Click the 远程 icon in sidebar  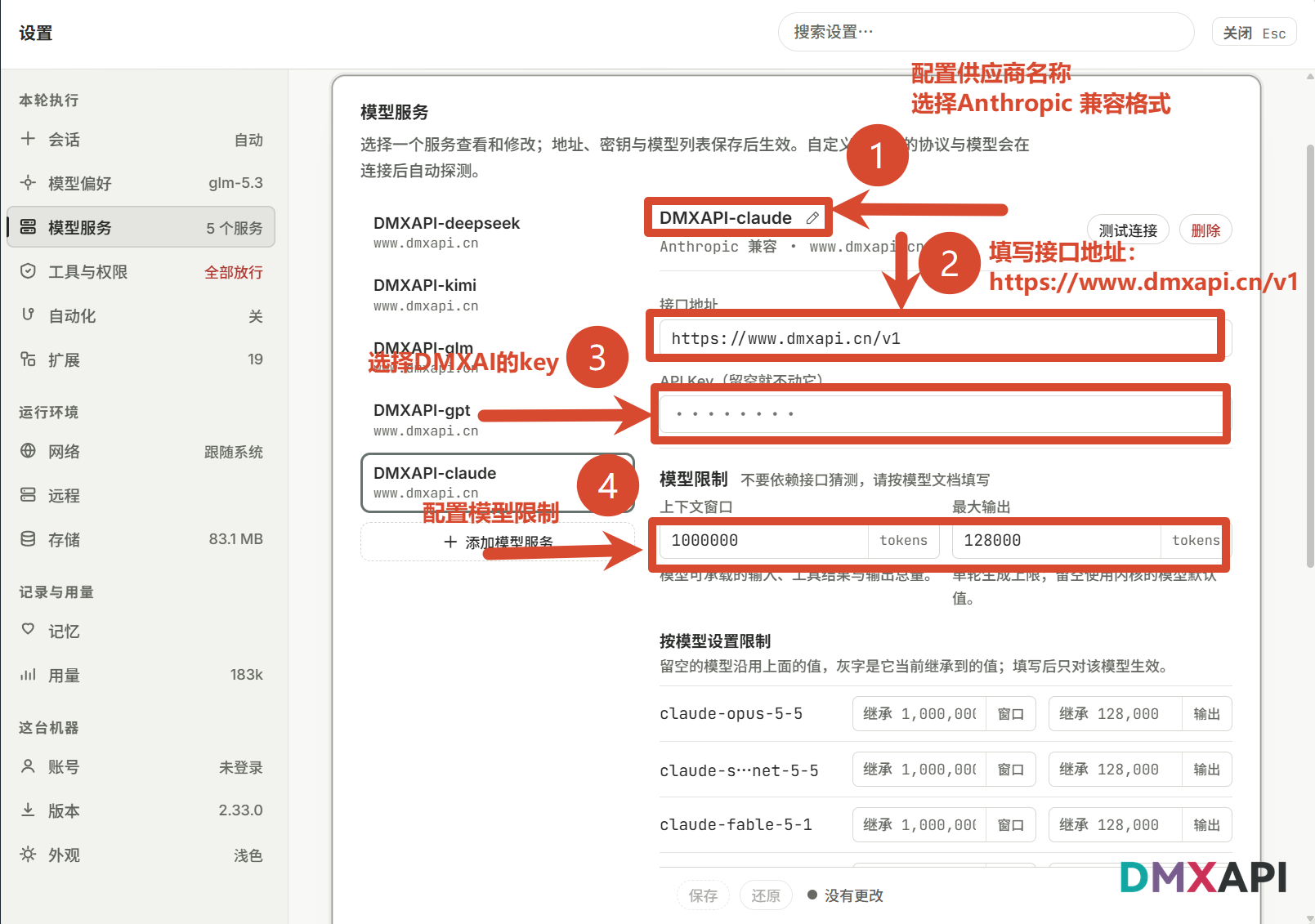point(28,495)
